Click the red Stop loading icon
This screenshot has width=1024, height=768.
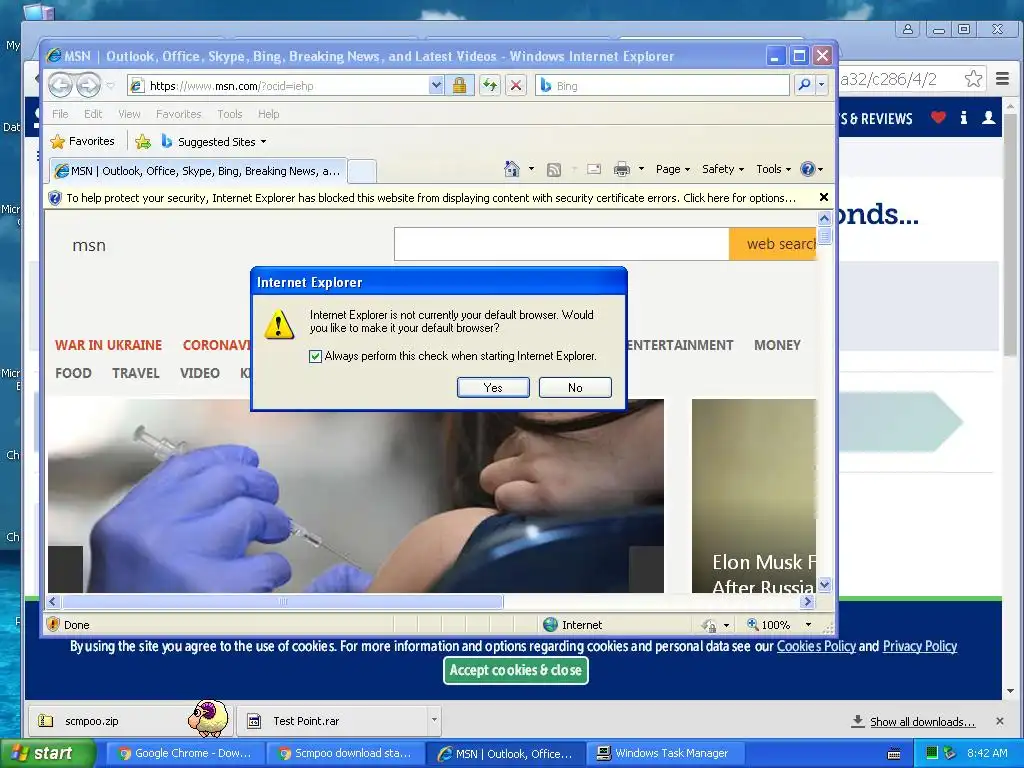click(516, 86)
